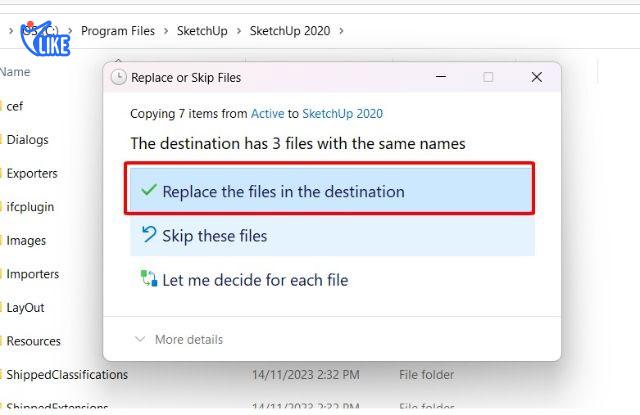Open the SketchUp 2020 destination link
Image resolution: width=640 pixels, height=415 pixels.
pos(342,114)
